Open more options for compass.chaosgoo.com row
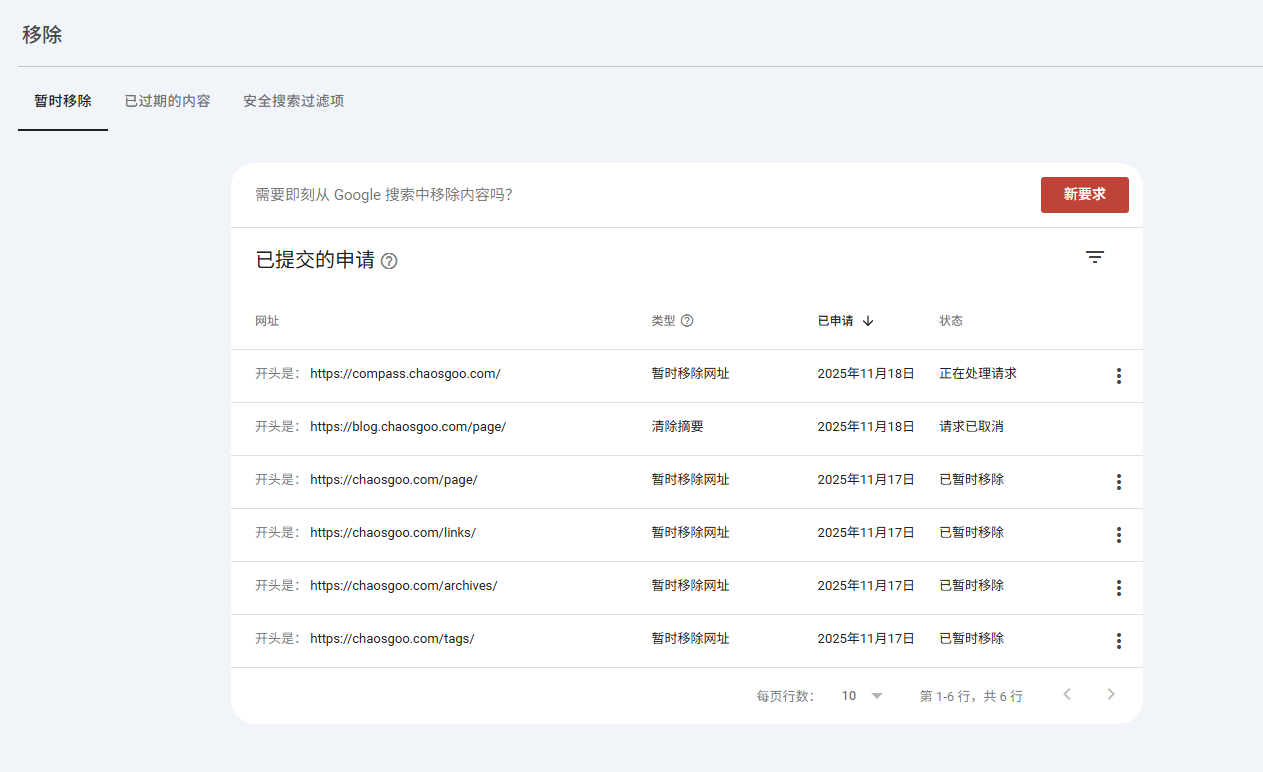The width and height of the screenshot is (1263, 772). tap(1118, 376)
